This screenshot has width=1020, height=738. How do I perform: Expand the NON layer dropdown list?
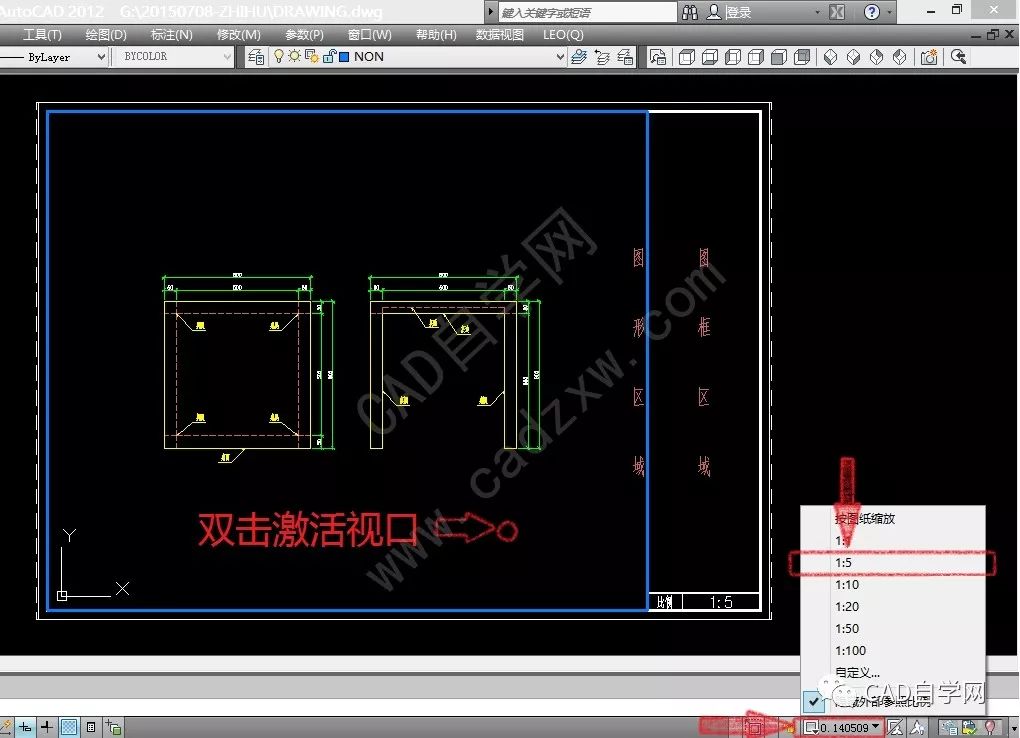[560, 57]
